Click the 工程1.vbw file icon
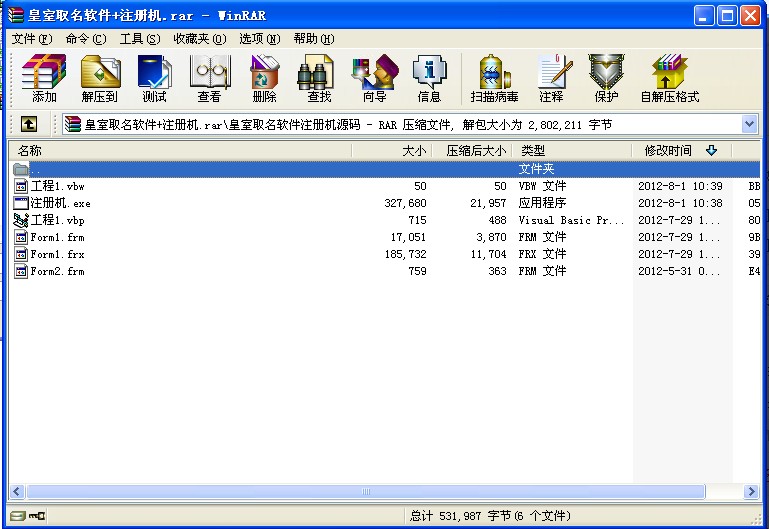The image size is (769, 529). click(21, 186)
